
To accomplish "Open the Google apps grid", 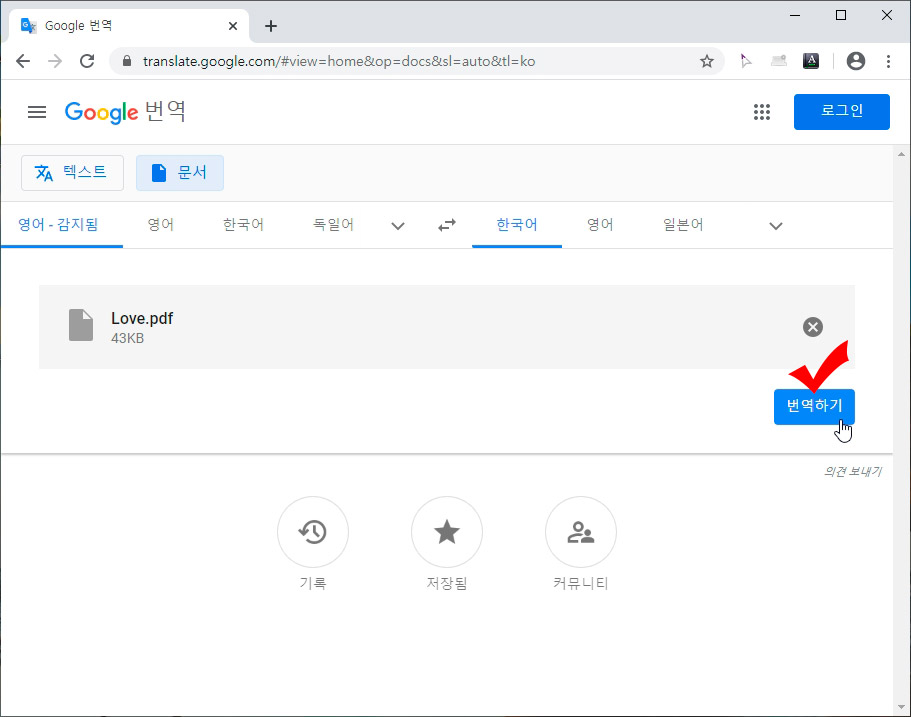I will 762,112.
